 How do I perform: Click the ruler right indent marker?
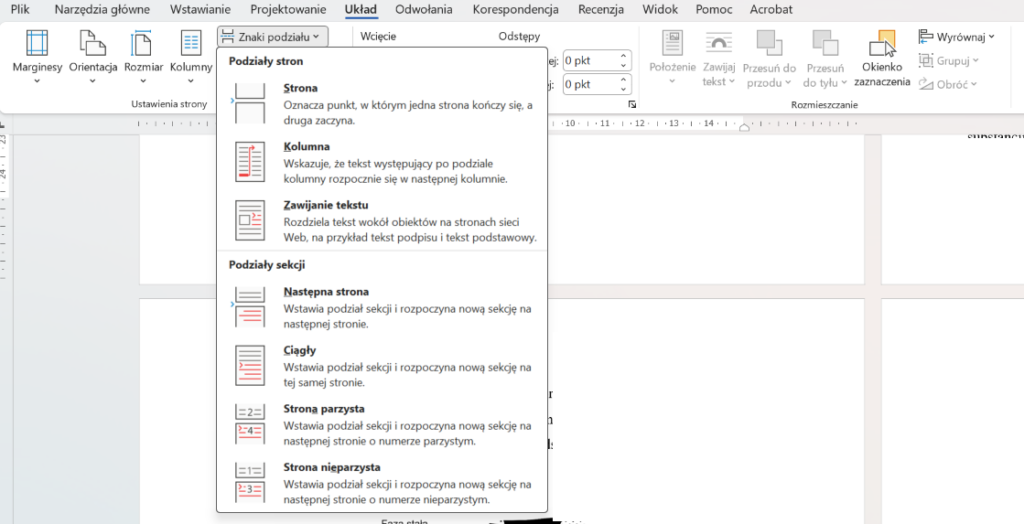coord(744,127)
